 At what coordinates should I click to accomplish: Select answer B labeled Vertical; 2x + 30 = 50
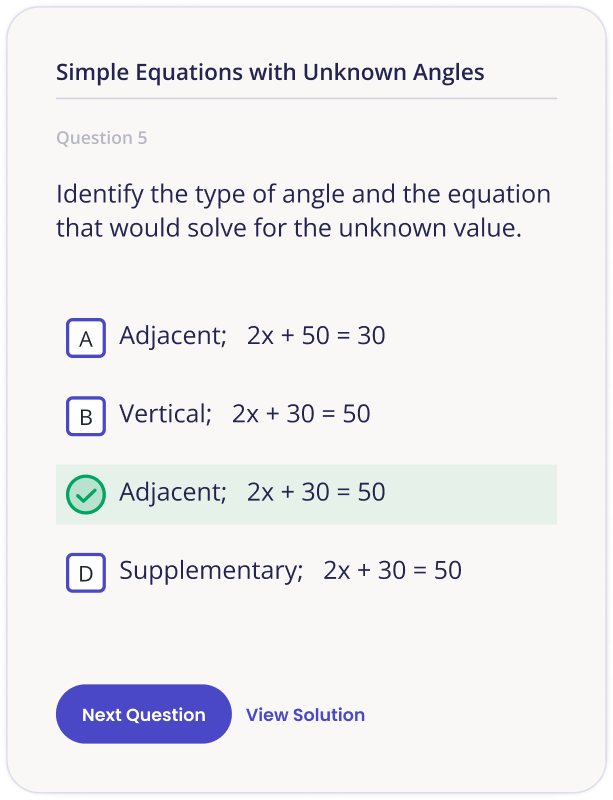[244, 414]
